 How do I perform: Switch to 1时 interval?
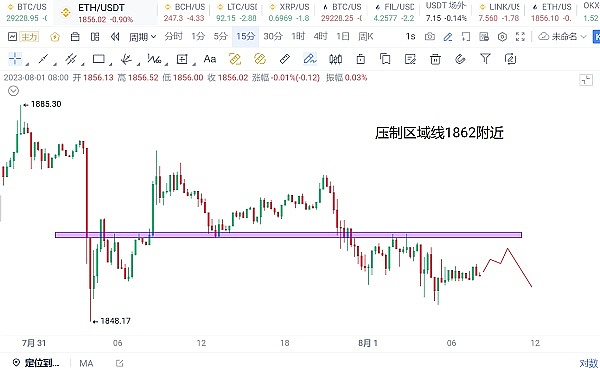point(298,36)
